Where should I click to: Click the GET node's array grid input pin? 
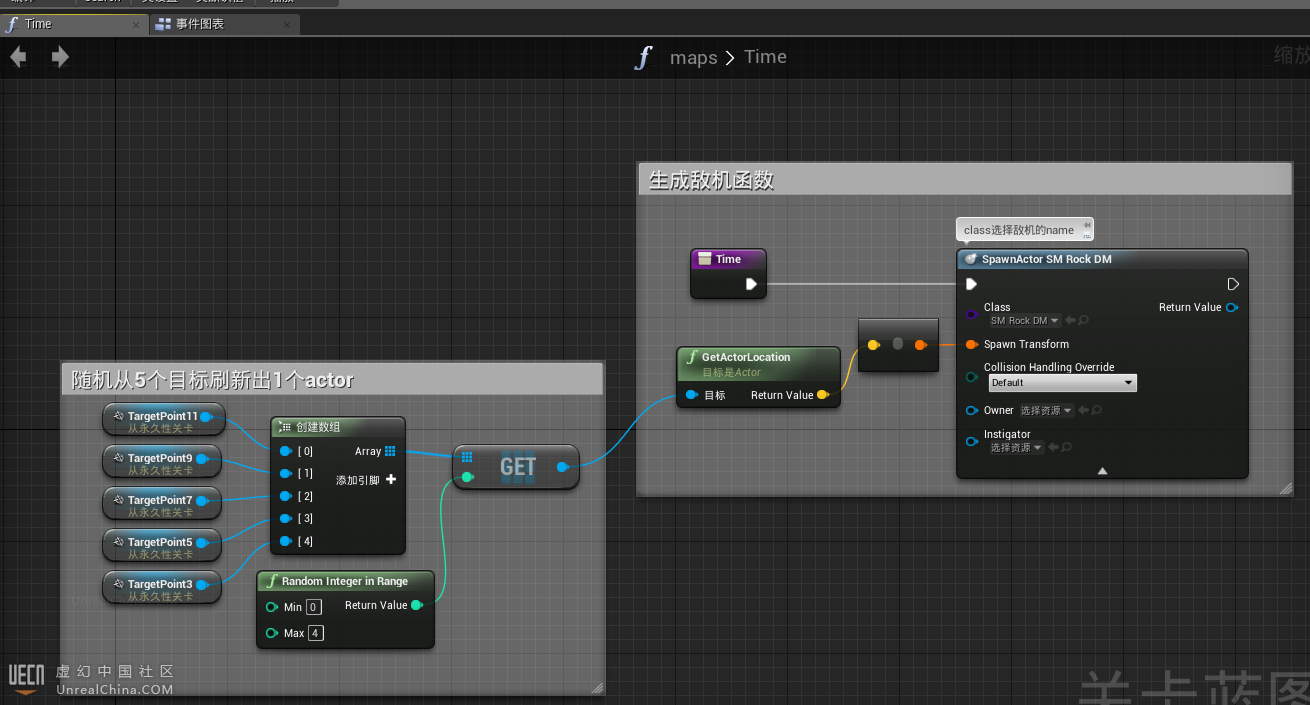point(467,456)
